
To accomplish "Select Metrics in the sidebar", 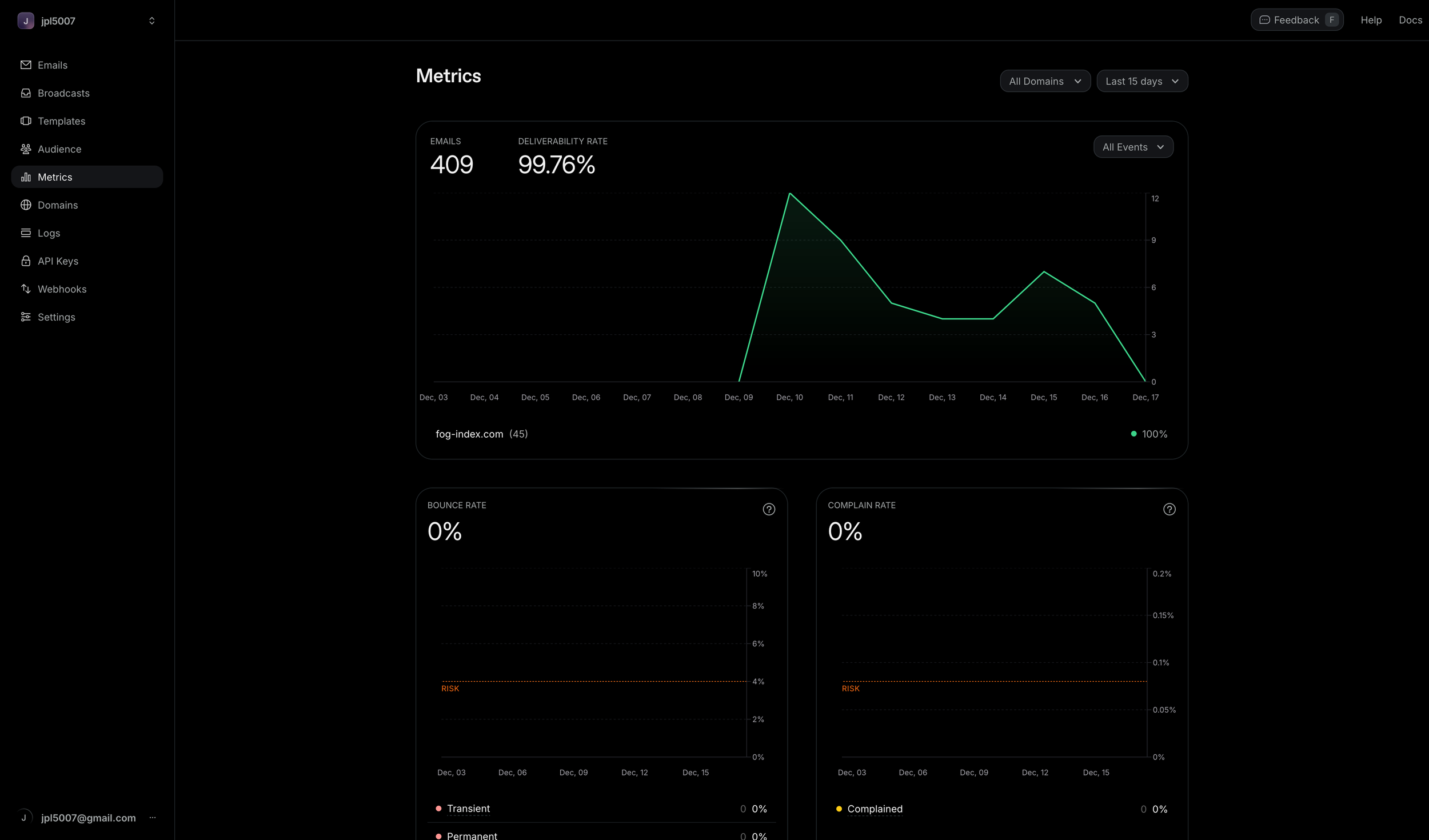I will tap(55, 177).
